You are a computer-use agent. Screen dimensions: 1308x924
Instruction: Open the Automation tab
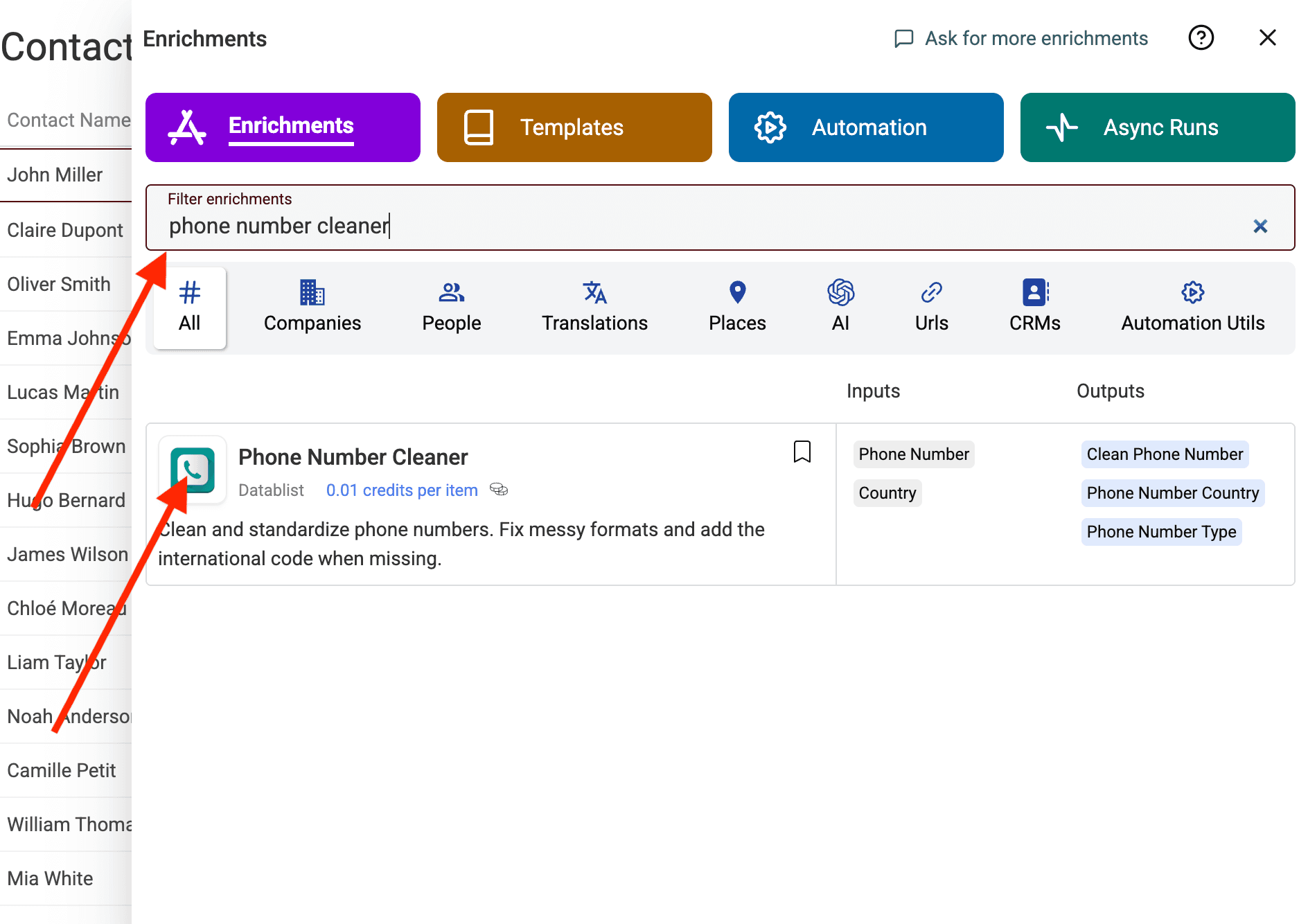pos(865,127)
